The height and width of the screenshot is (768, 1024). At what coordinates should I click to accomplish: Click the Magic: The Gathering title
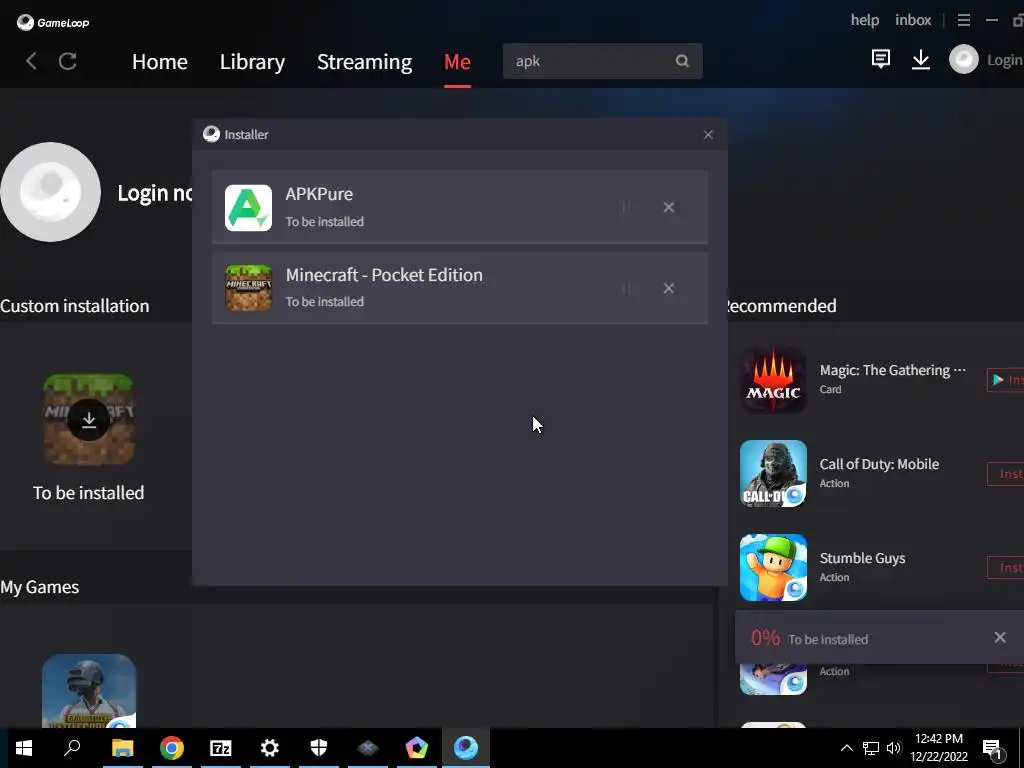click(x=893, y=370)
